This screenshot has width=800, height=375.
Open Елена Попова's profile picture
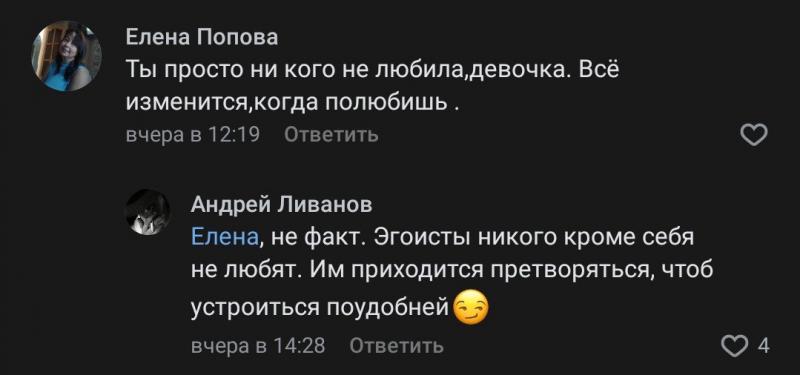coord(67,56)
